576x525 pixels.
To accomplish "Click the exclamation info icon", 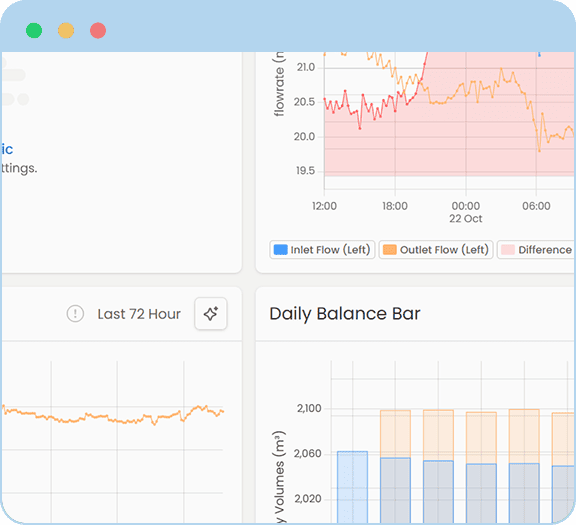I will tap(75, 314).
